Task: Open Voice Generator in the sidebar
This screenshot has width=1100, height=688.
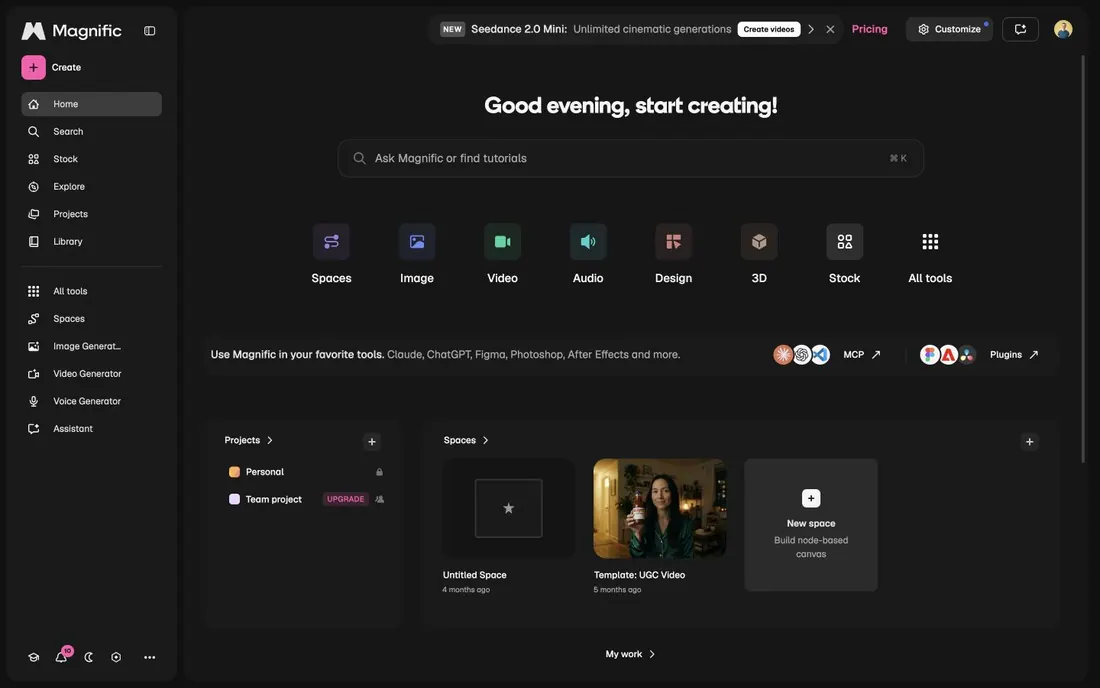Action: tap(91, 401)
